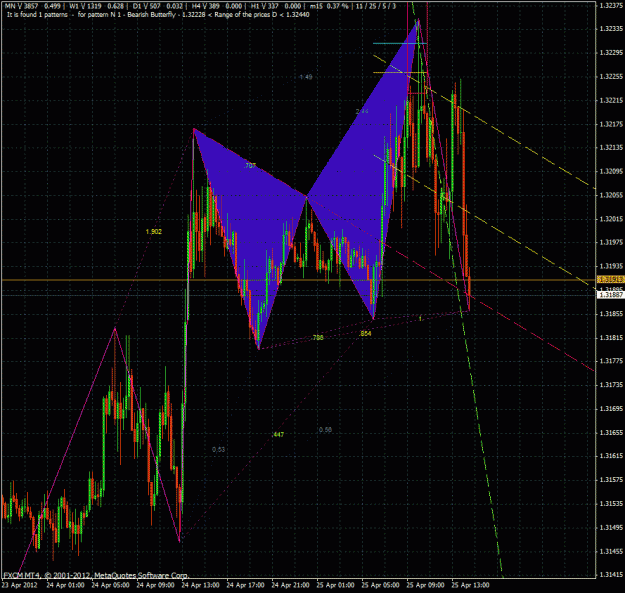This screenshot has width=625, height=593.
Task: Click the '25 Apr 13:00' time axis label
Action: click(471, 585)
